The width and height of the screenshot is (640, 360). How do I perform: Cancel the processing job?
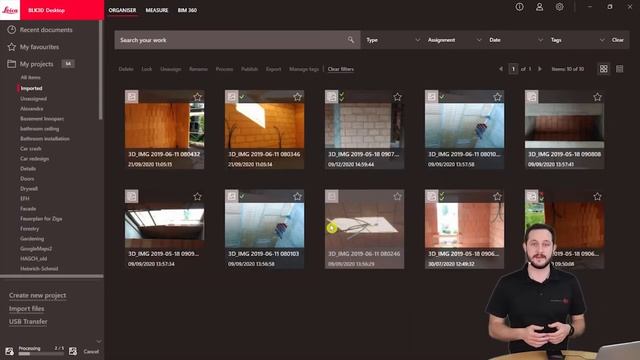(x=91, y=351)
